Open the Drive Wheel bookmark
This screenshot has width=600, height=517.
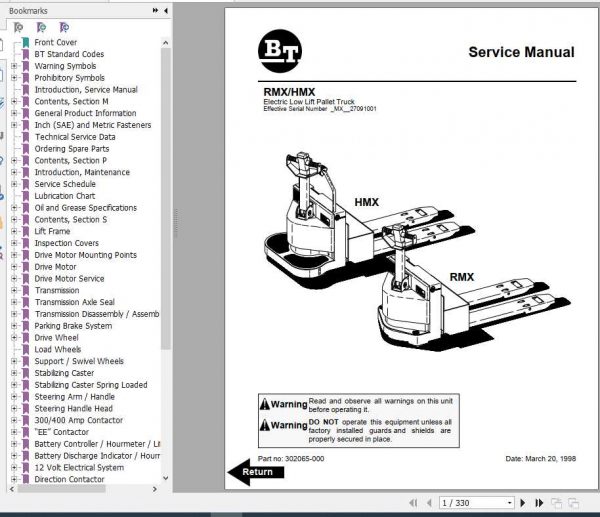(56, 338)
